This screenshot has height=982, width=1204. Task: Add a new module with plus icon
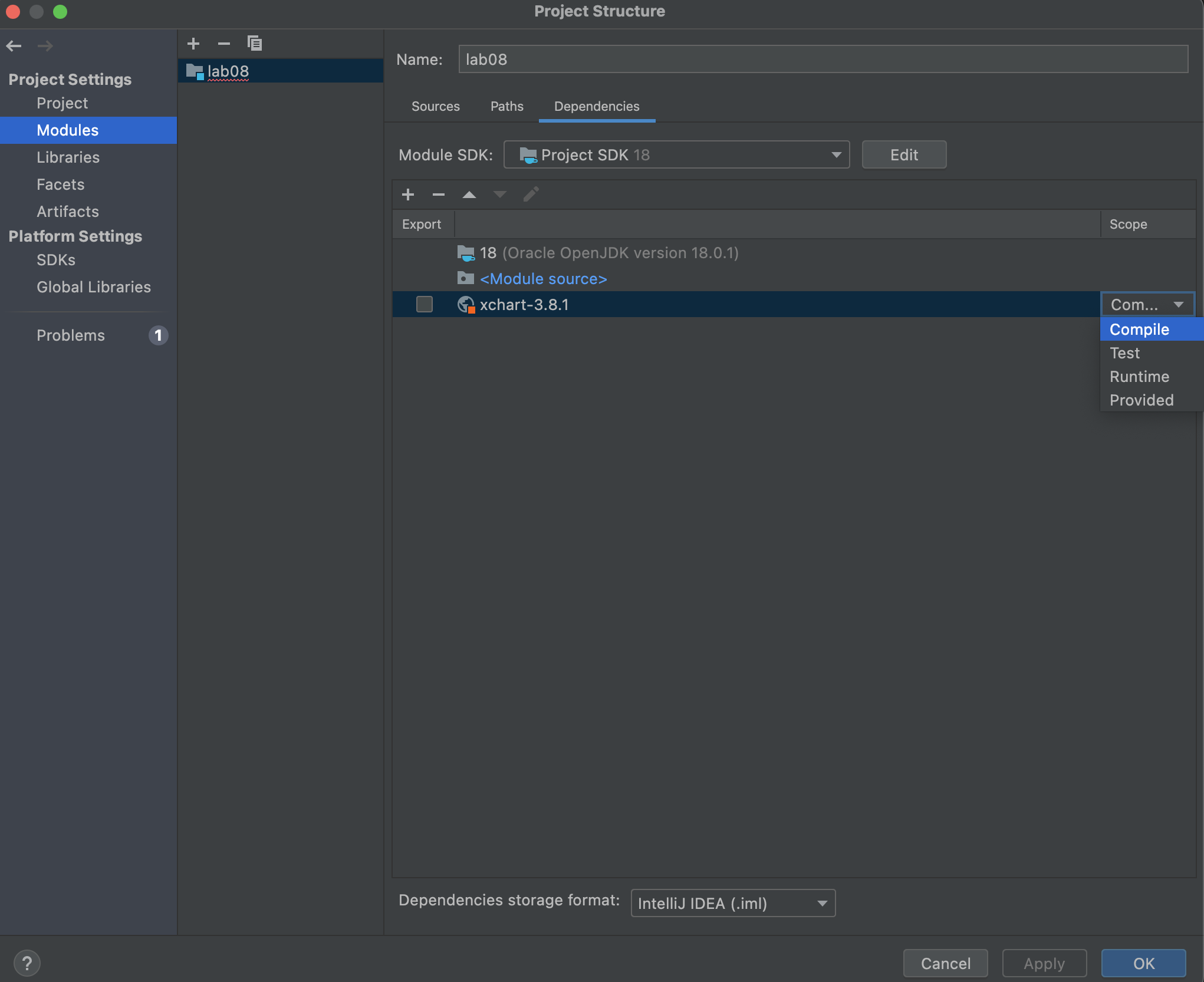193,44
